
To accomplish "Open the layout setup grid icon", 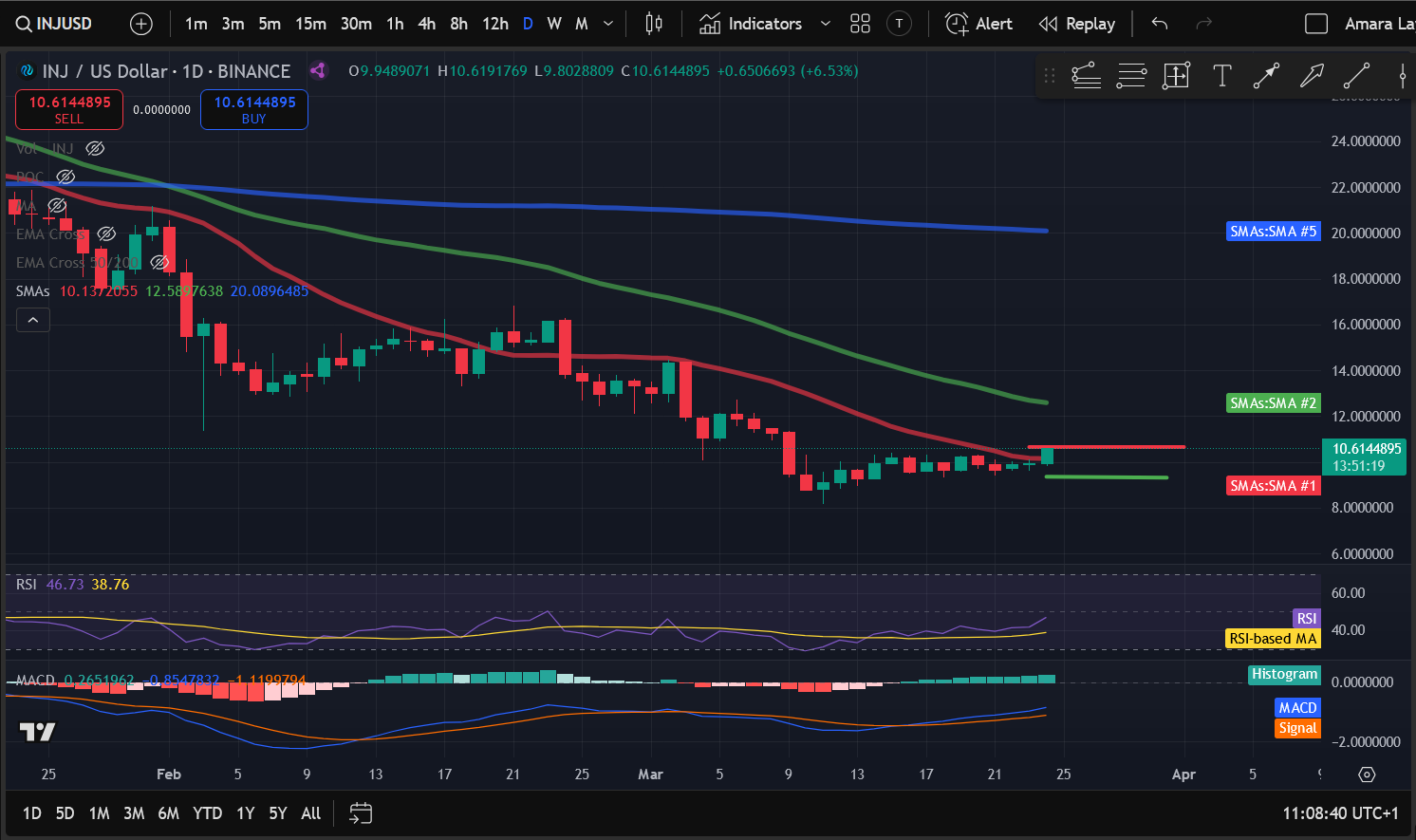I will [860, 24].
